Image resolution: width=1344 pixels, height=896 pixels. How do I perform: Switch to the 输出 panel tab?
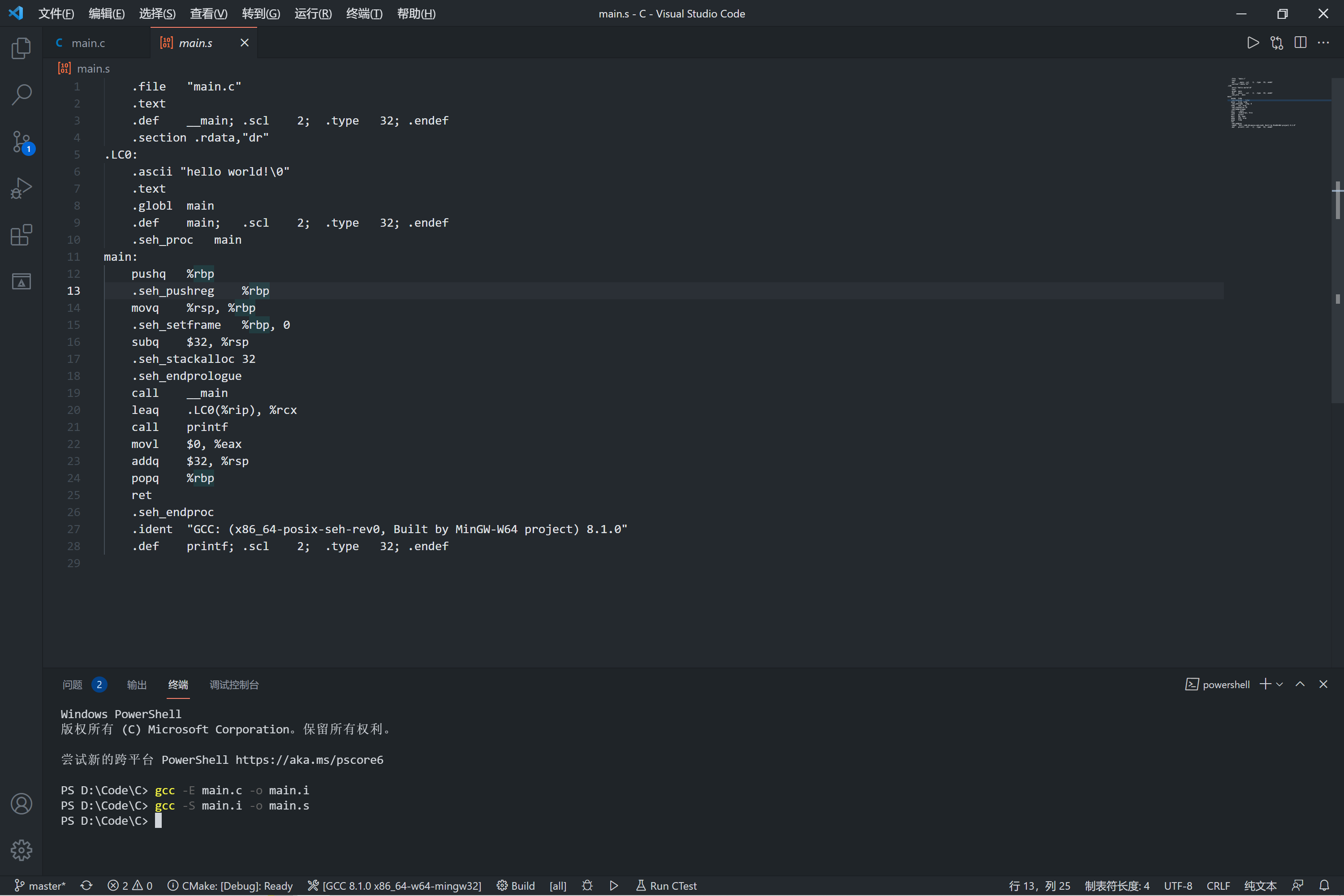coord(137,685)
